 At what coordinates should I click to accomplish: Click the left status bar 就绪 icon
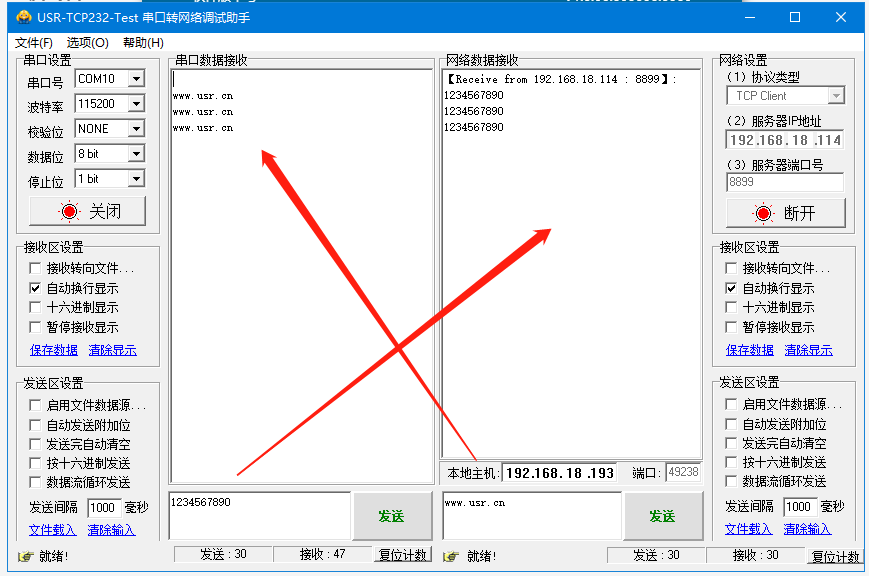[x=25, y=556]
